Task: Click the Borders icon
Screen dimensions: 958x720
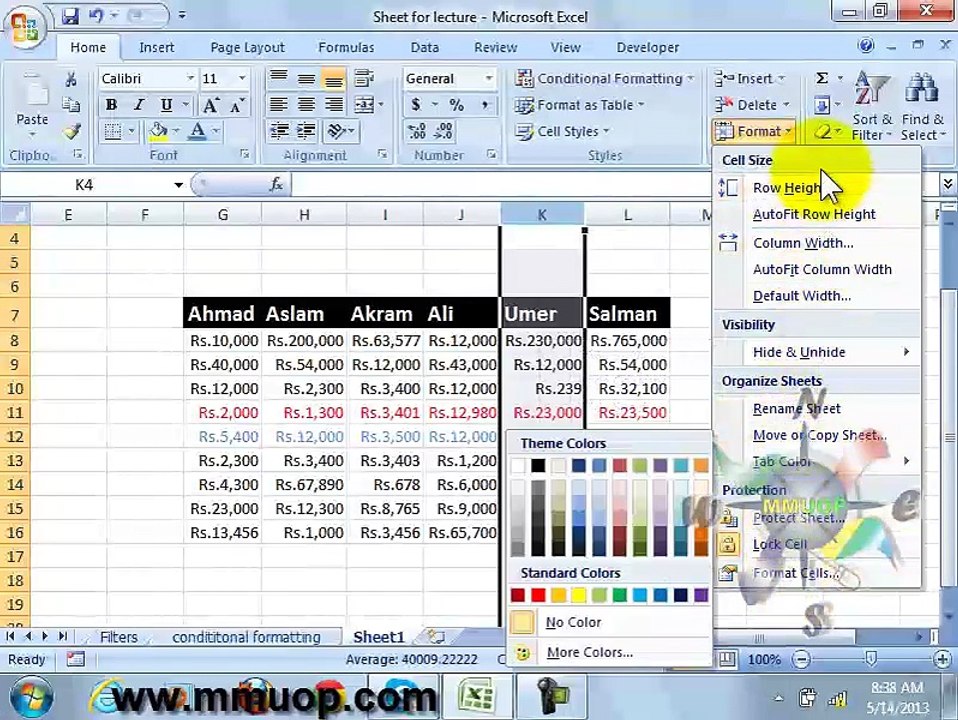Action: pos(113,131)
